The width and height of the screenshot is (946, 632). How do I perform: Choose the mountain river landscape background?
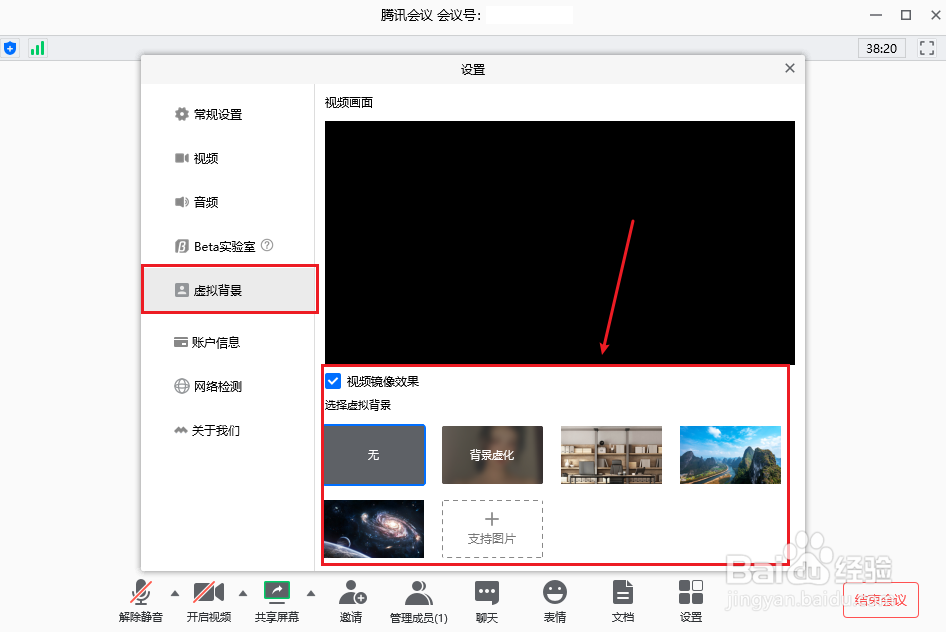pyautogui.click(x=730, y=455)
